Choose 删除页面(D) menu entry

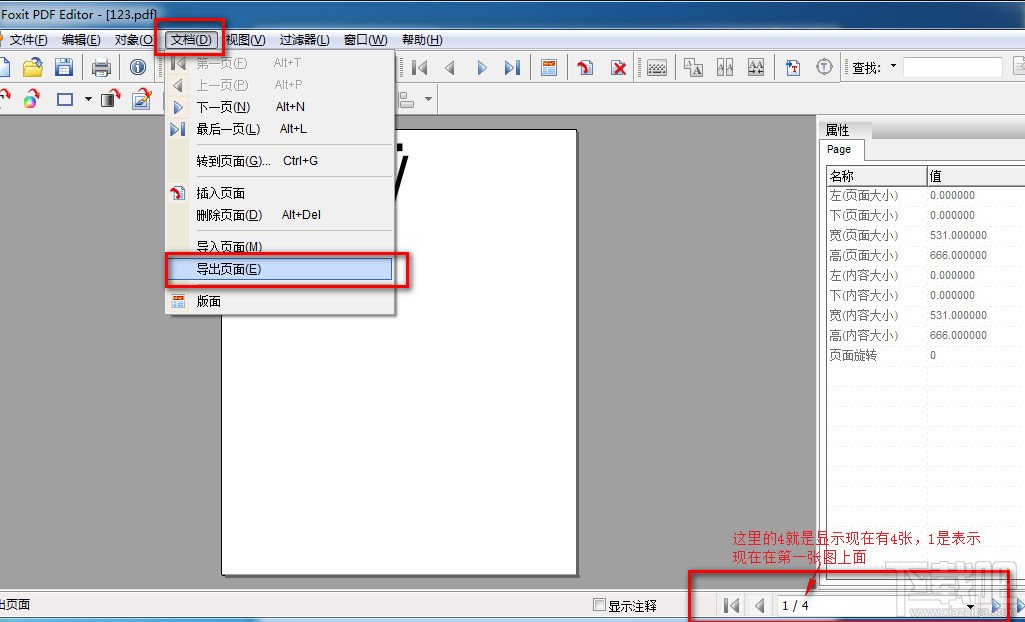280,215
